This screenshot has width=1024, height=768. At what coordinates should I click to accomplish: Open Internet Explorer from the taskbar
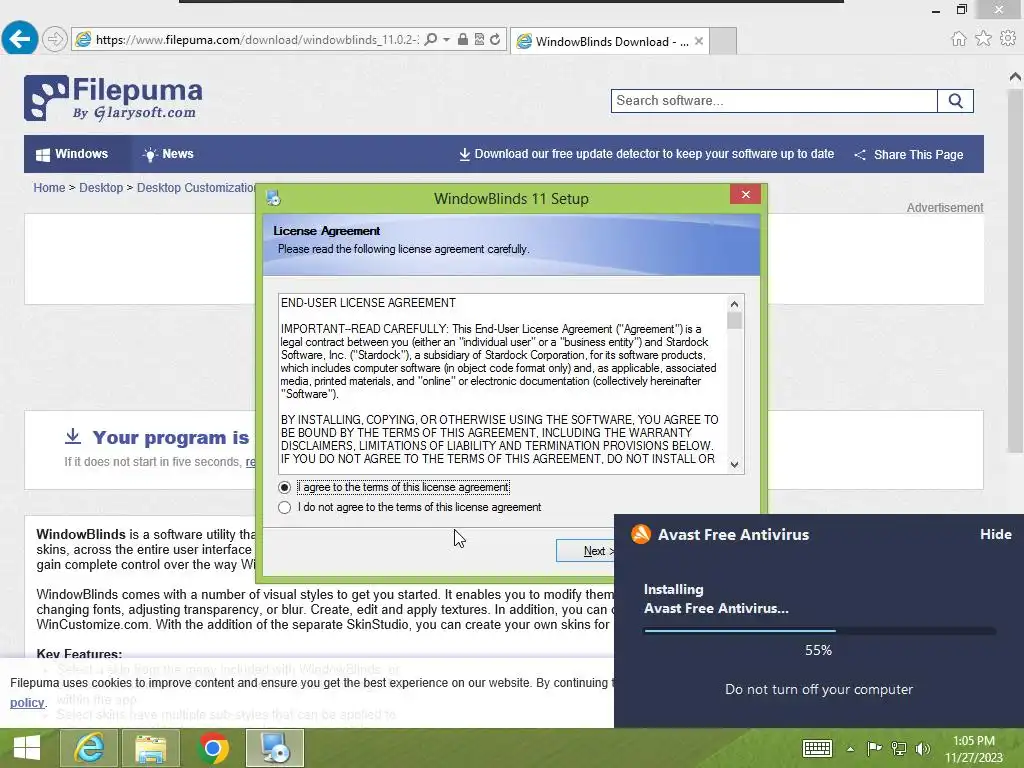(89, 748)
